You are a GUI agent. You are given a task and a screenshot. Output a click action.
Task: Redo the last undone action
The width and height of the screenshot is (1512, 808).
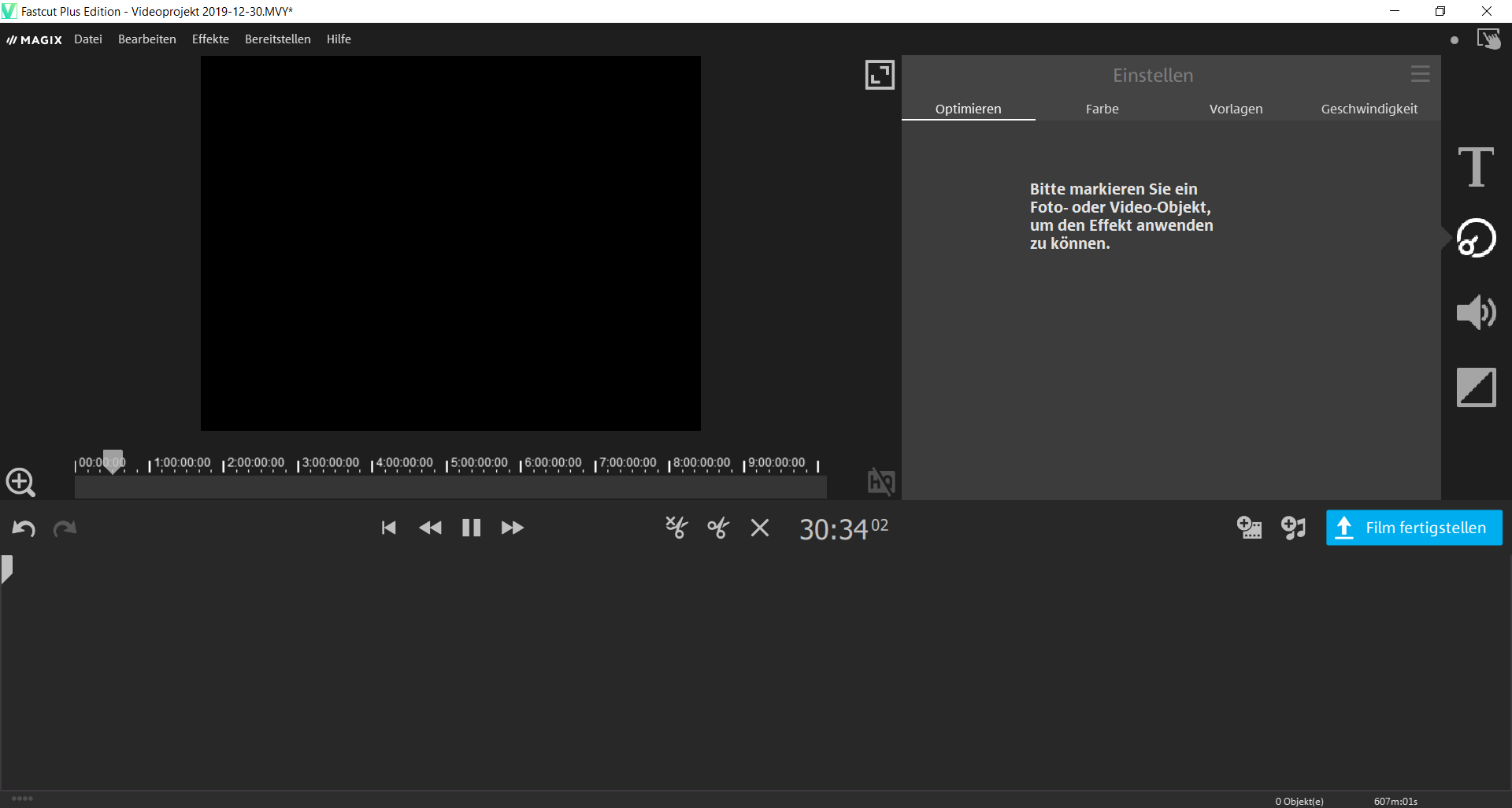[65, 528]
